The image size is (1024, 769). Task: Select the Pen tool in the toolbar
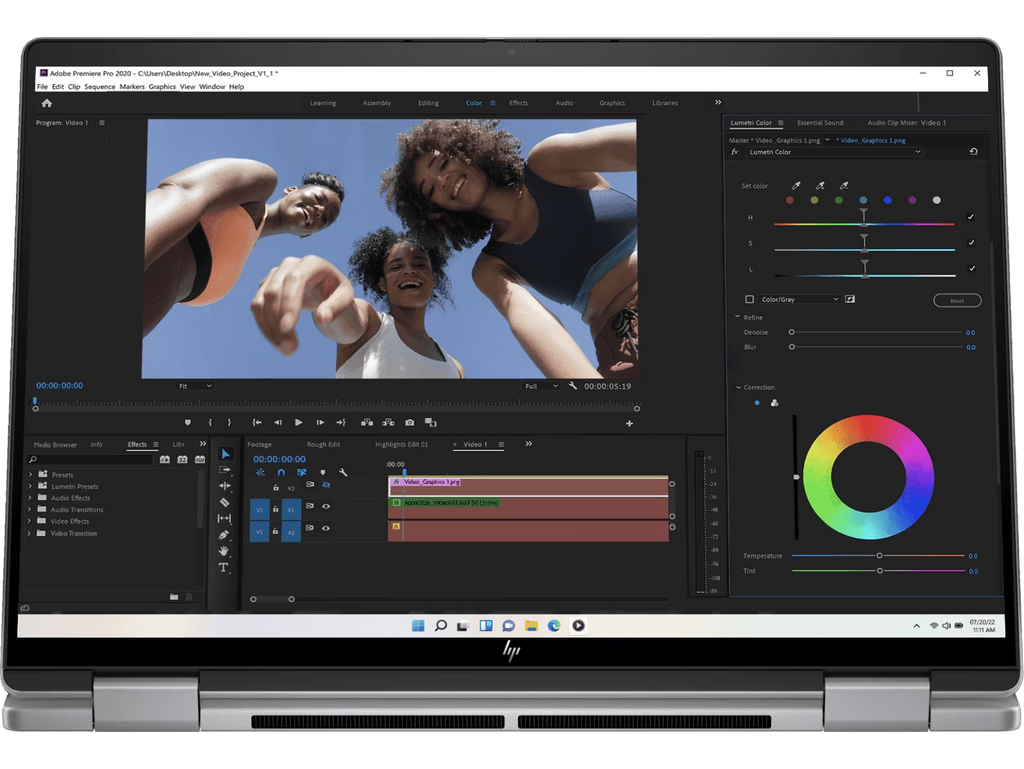[224, 535]
